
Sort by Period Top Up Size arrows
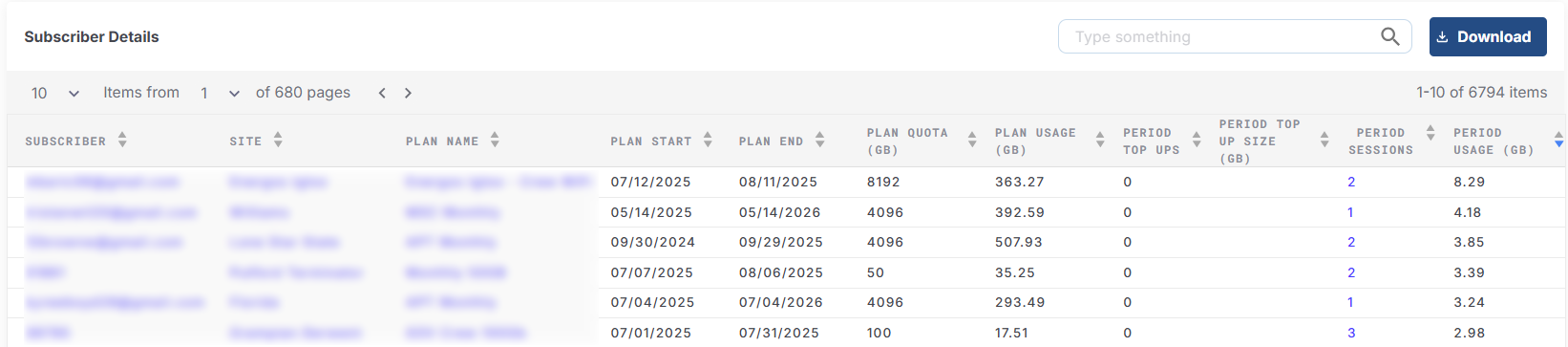pyautogui.click(x=1324, y=141)
